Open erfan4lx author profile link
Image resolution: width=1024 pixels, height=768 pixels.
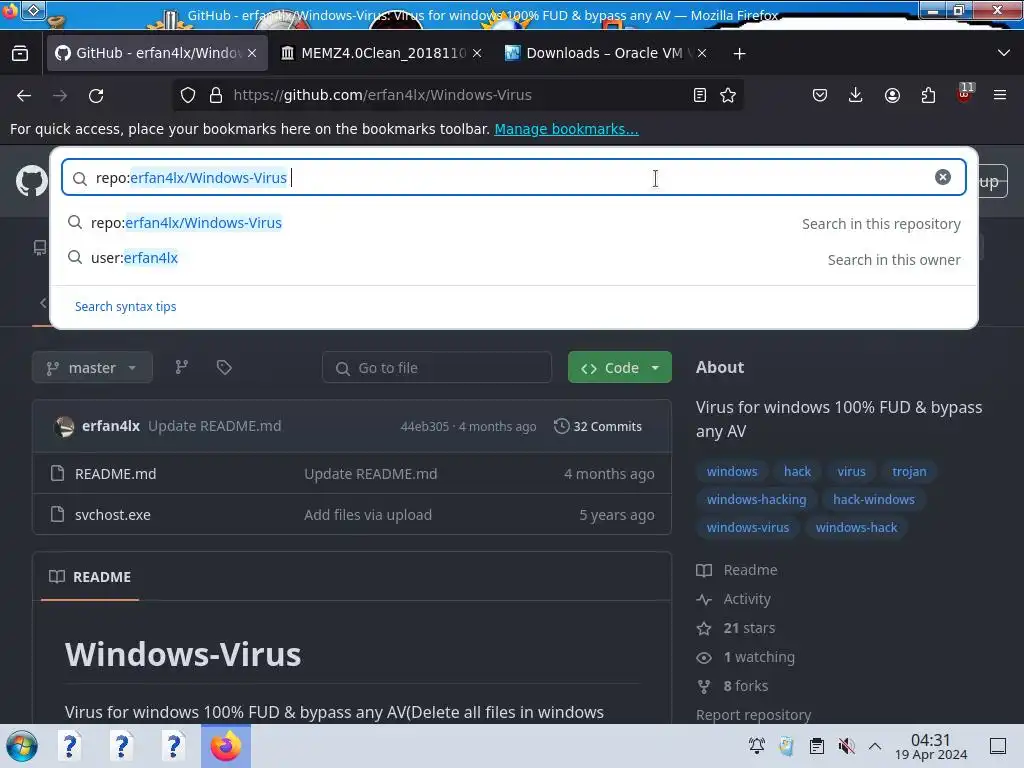pos(111,426)
